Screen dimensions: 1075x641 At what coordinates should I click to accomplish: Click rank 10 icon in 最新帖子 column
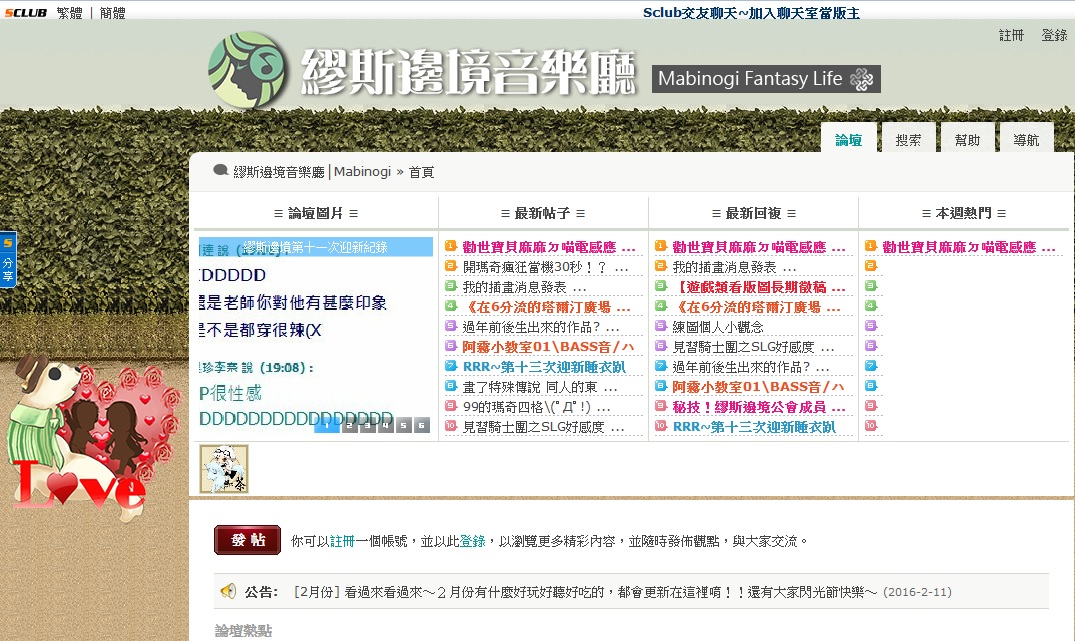click(450, 425)
